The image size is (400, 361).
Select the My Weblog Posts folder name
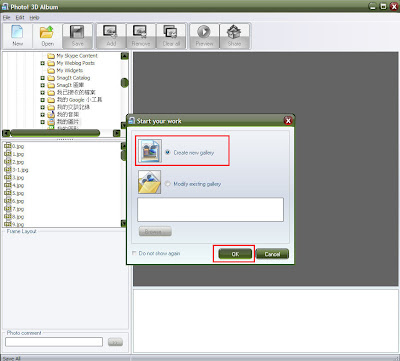[76, 63]
